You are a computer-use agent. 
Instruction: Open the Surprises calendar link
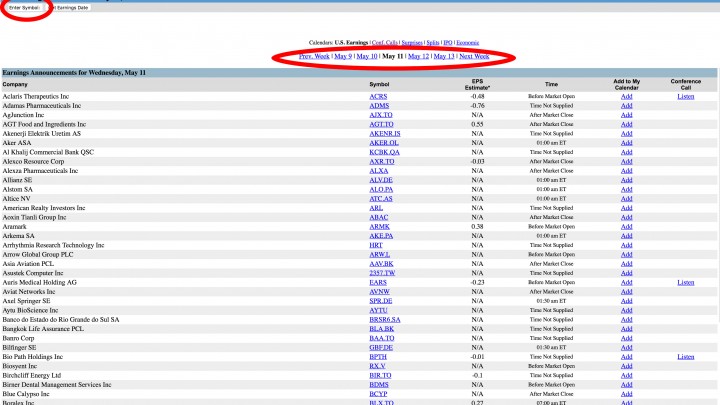pos(412,43)
